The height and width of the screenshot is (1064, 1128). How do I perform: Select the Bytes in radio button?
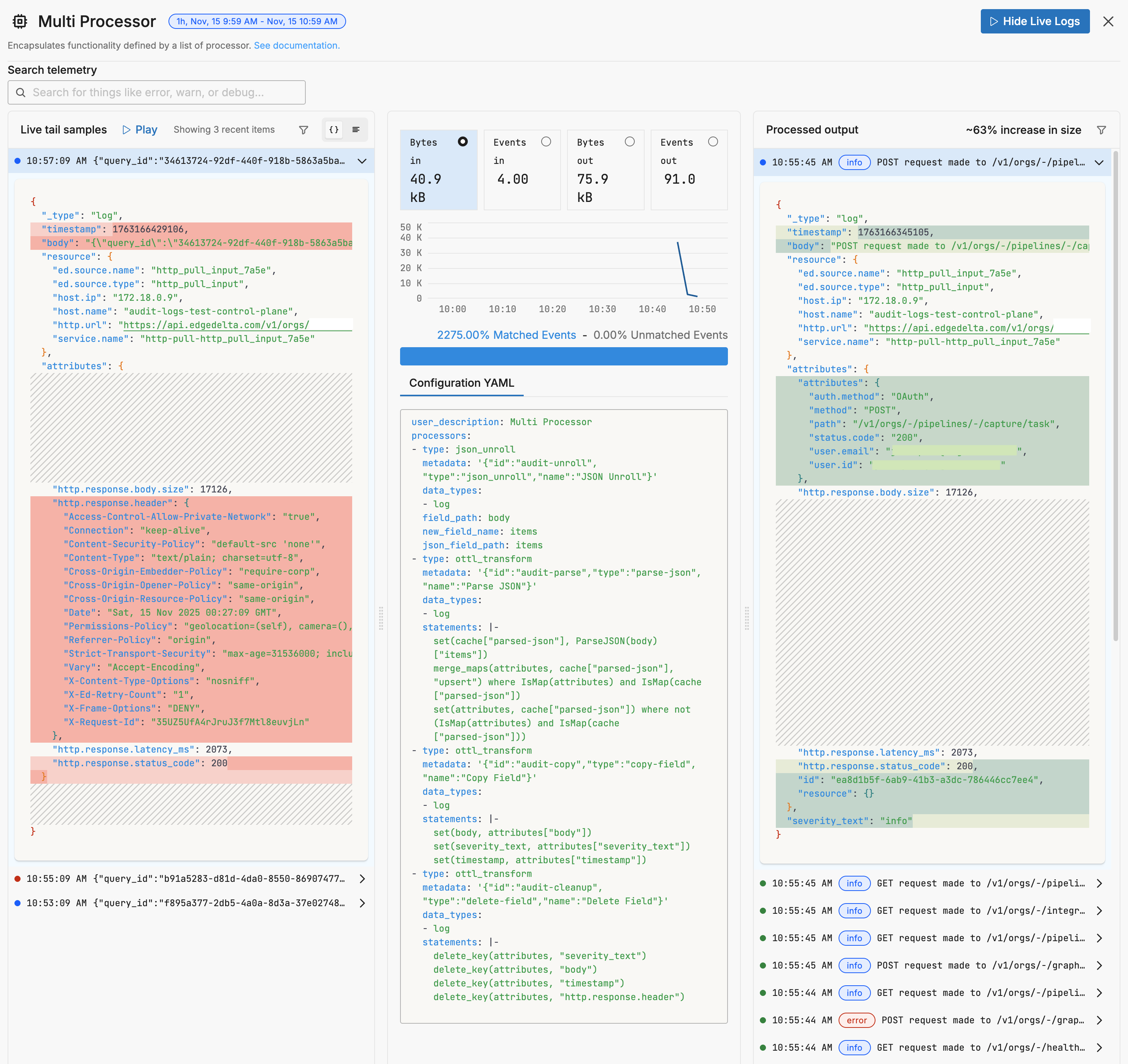(463, 141)
